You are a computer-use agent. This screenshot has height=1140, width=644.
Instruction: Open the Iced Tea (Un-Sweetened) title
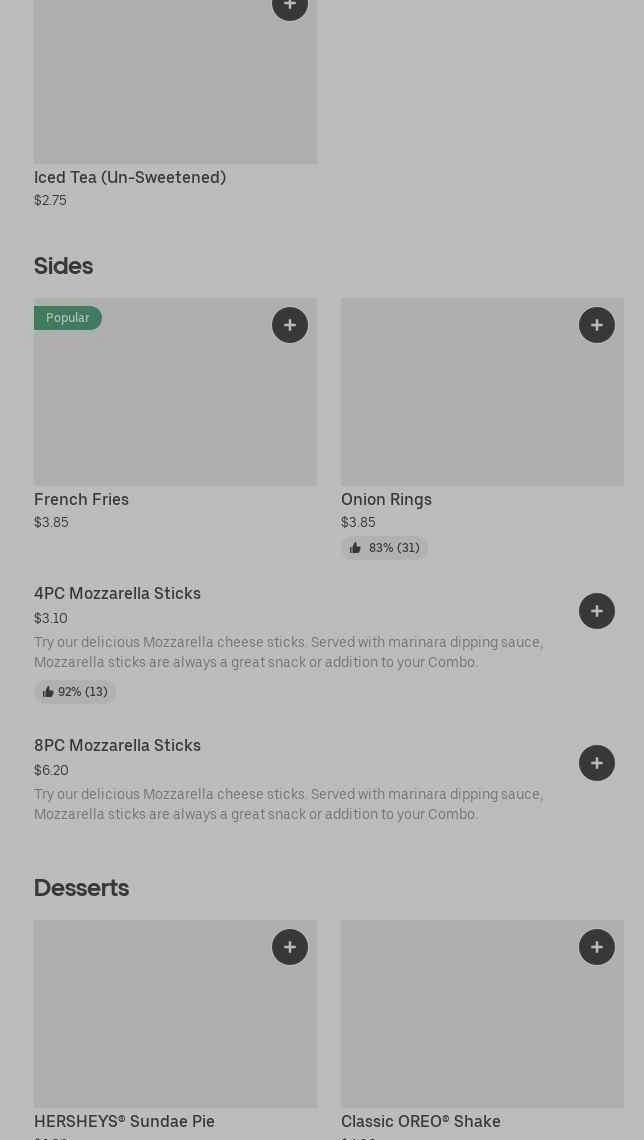click(x=130, y=177)
